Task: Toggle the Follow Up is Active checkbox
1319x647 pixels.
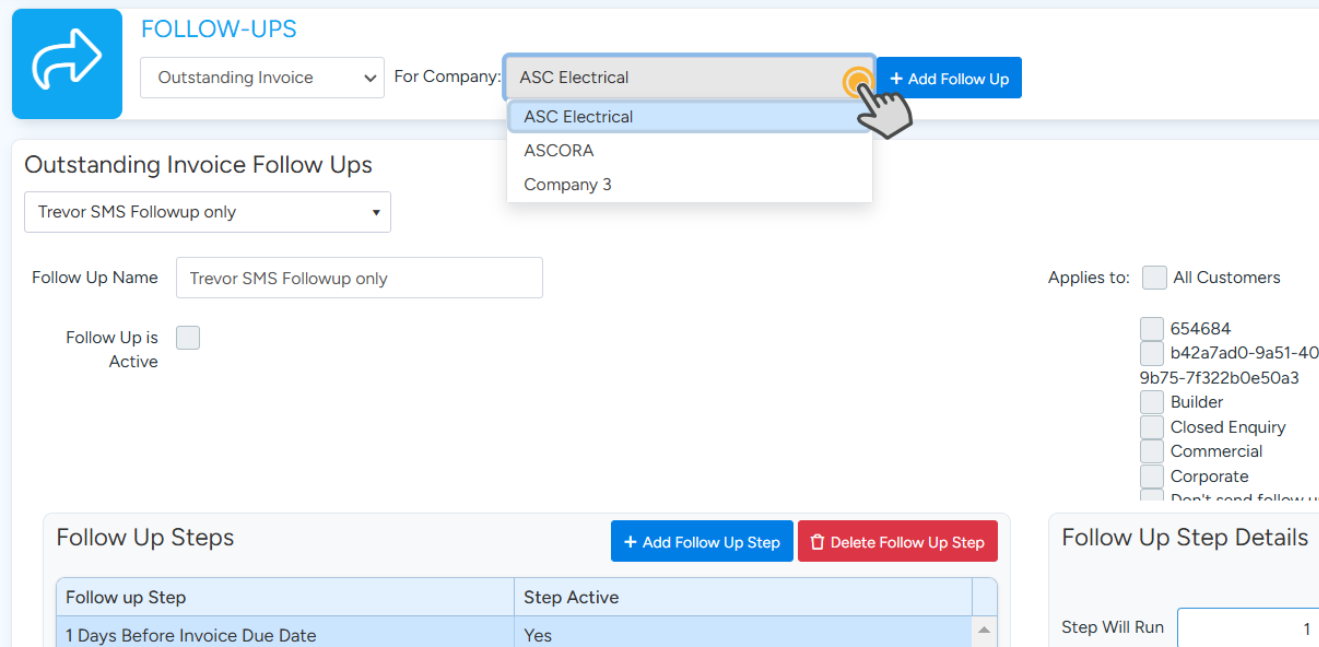Action: pos(188,338)
